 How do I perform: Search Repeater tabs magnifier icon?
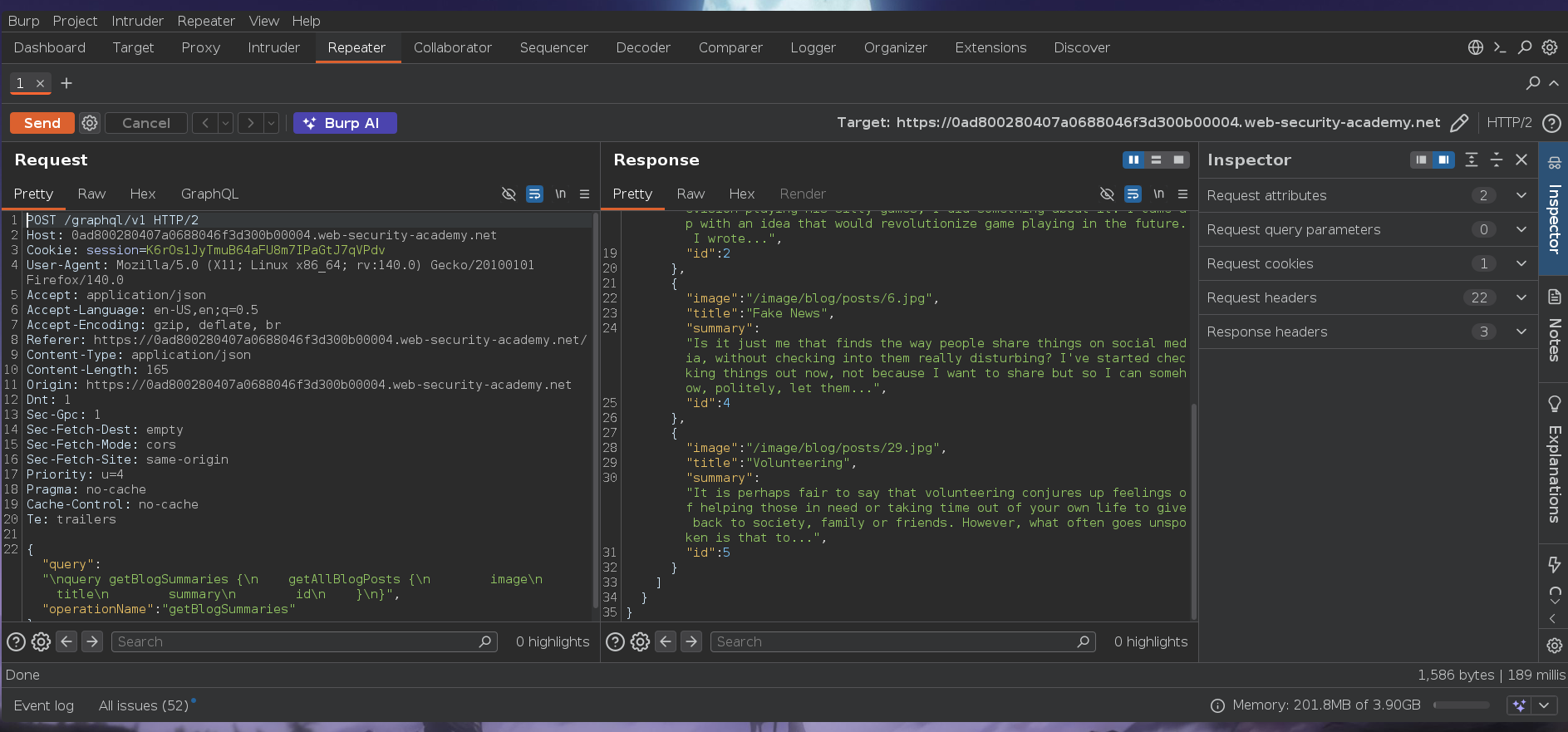[1533, 83]
